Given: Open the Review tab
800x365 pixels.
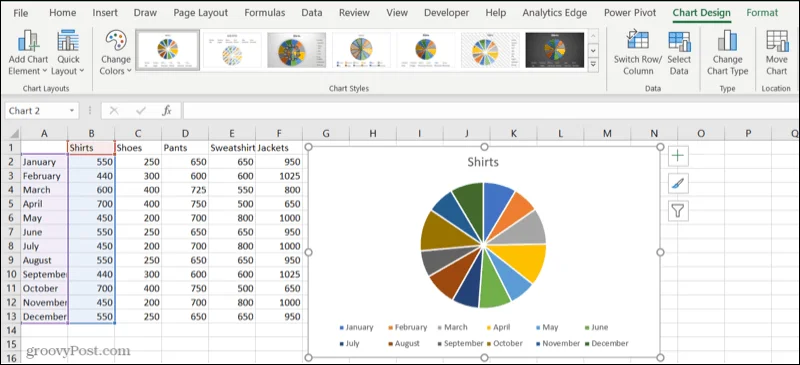Looking at the screenshot, I should pos(355,13).
